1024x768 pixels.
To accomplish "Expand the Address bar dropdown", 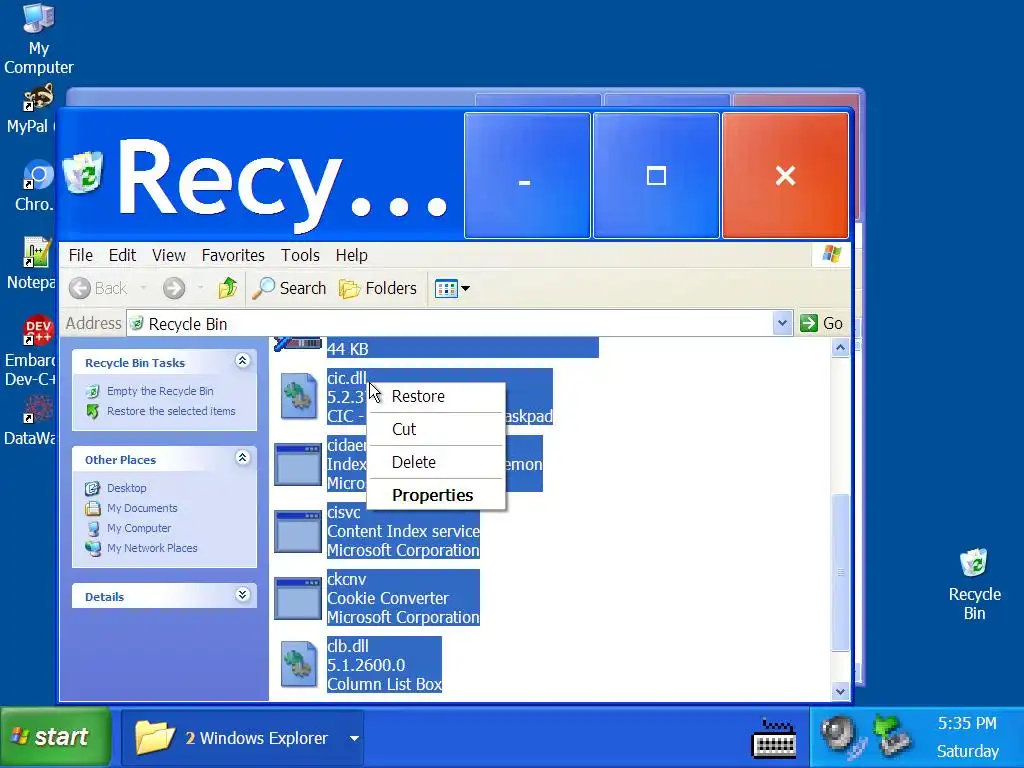I will (x=782, y=323).
